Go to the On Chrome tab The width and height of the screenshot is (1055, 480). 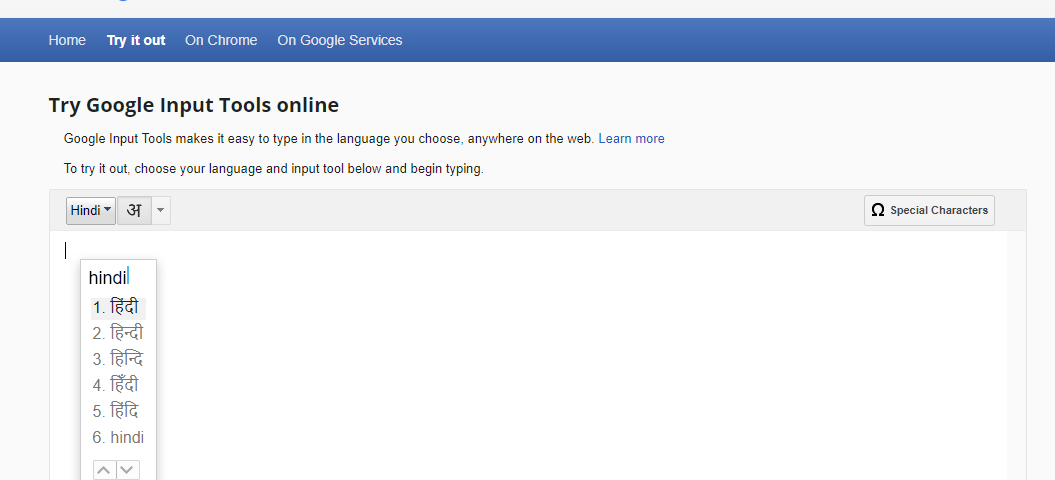(221, 40)
